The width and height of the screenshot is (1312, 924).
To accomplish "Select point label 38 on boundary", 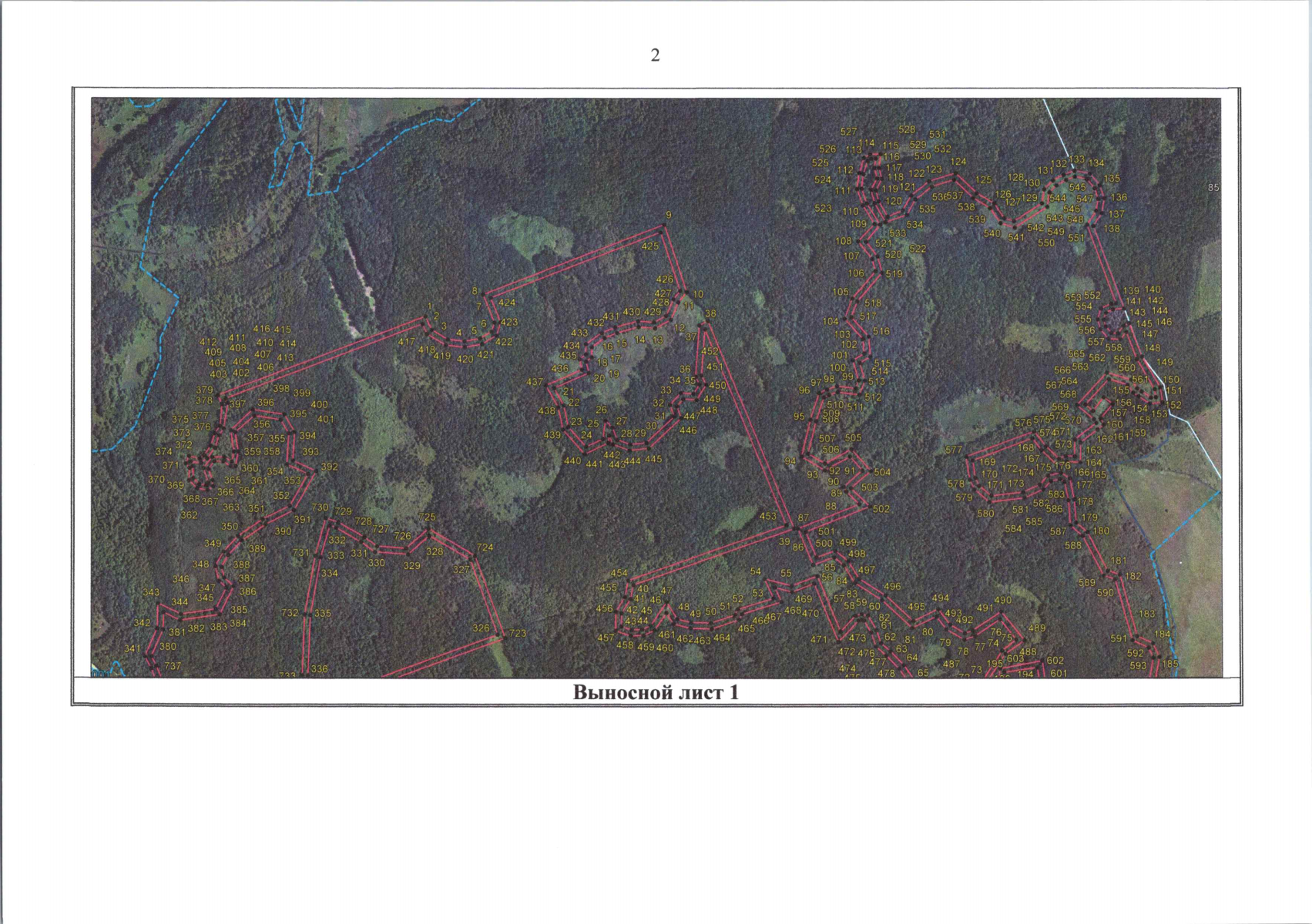I will point(710,314).
